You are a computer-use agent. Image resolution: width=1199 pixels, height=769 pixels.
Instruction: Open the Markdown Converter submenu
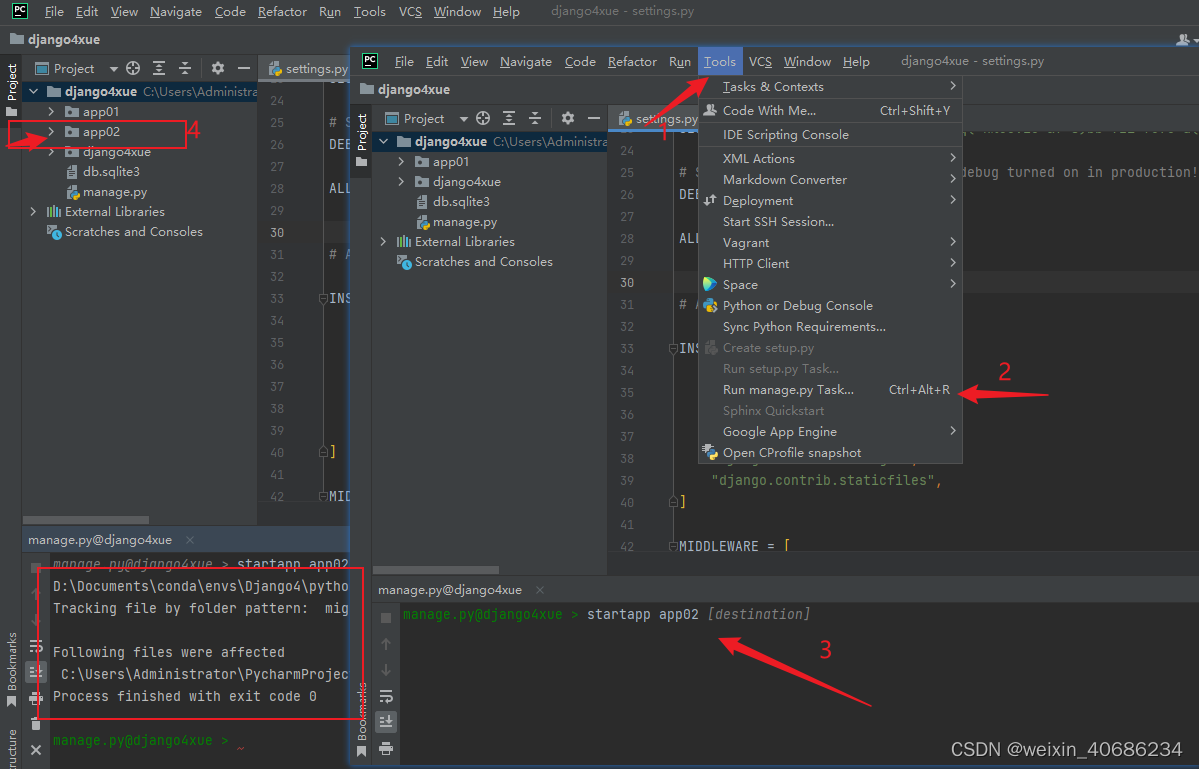click(830, 180)
